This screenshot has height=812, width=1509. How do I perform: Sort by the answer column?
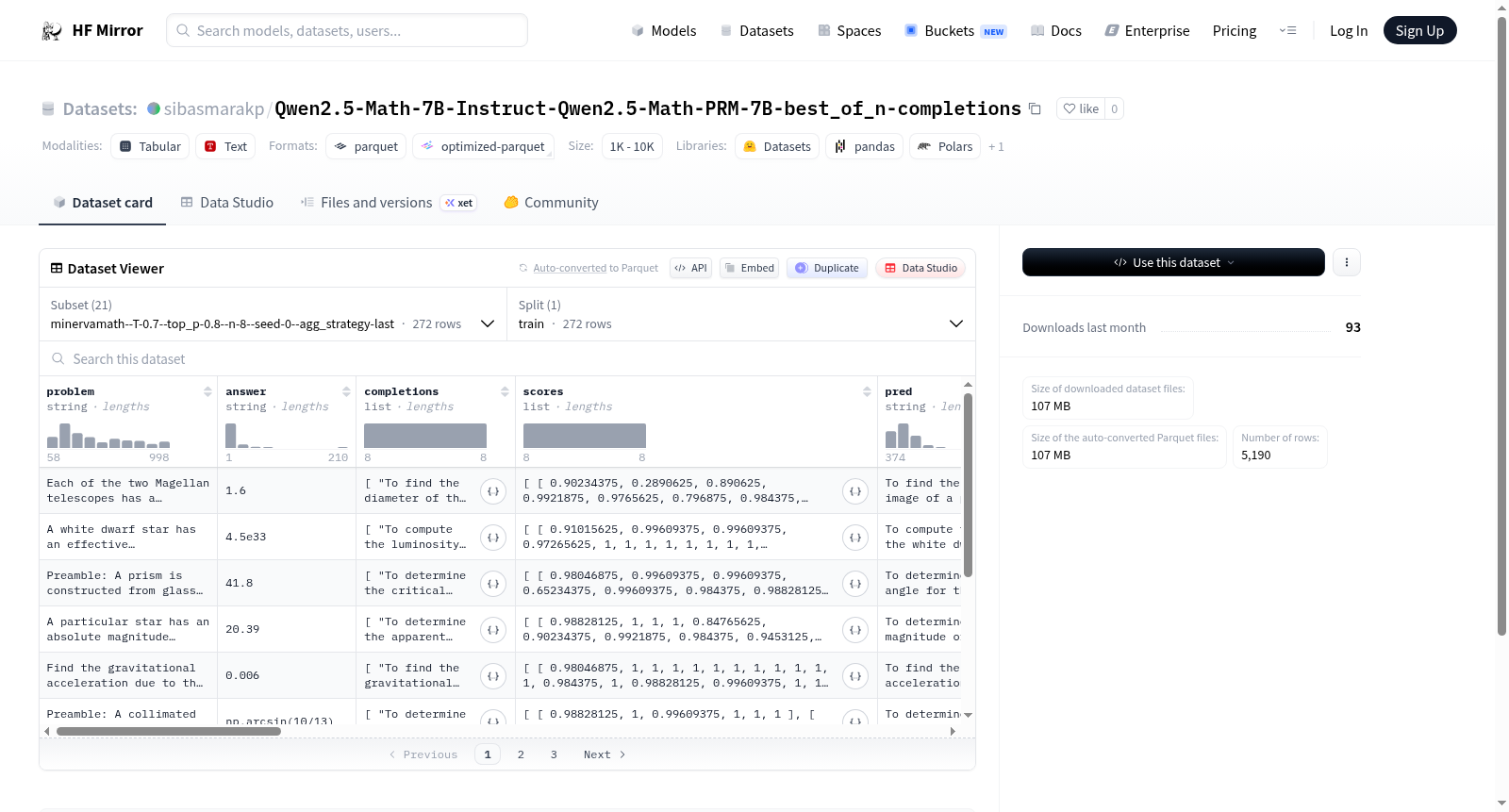click(x=346, y=391)
